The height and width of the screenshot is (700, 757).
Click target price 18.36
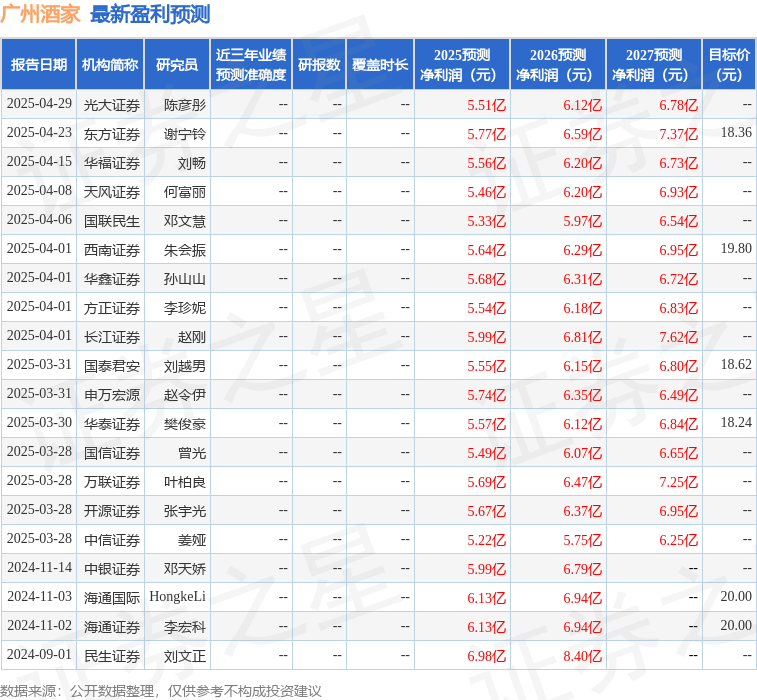pyautogui.click(x=736, y=132)
